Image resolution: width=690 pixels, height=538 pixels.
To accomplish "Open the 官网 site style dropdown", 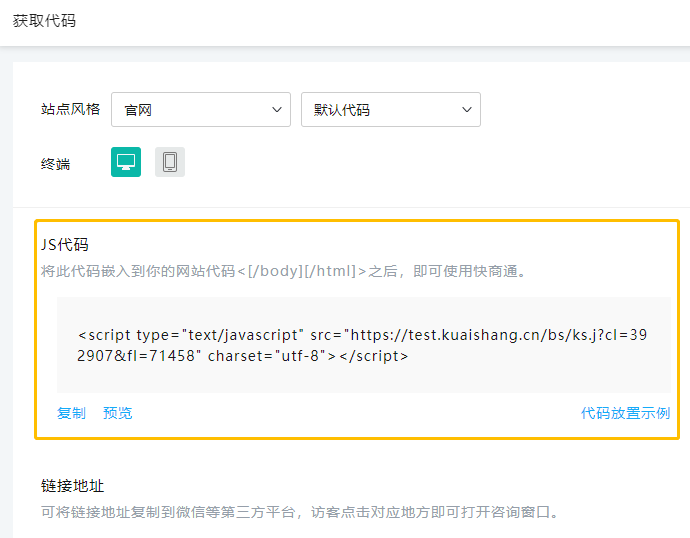I will click(200, 110).
